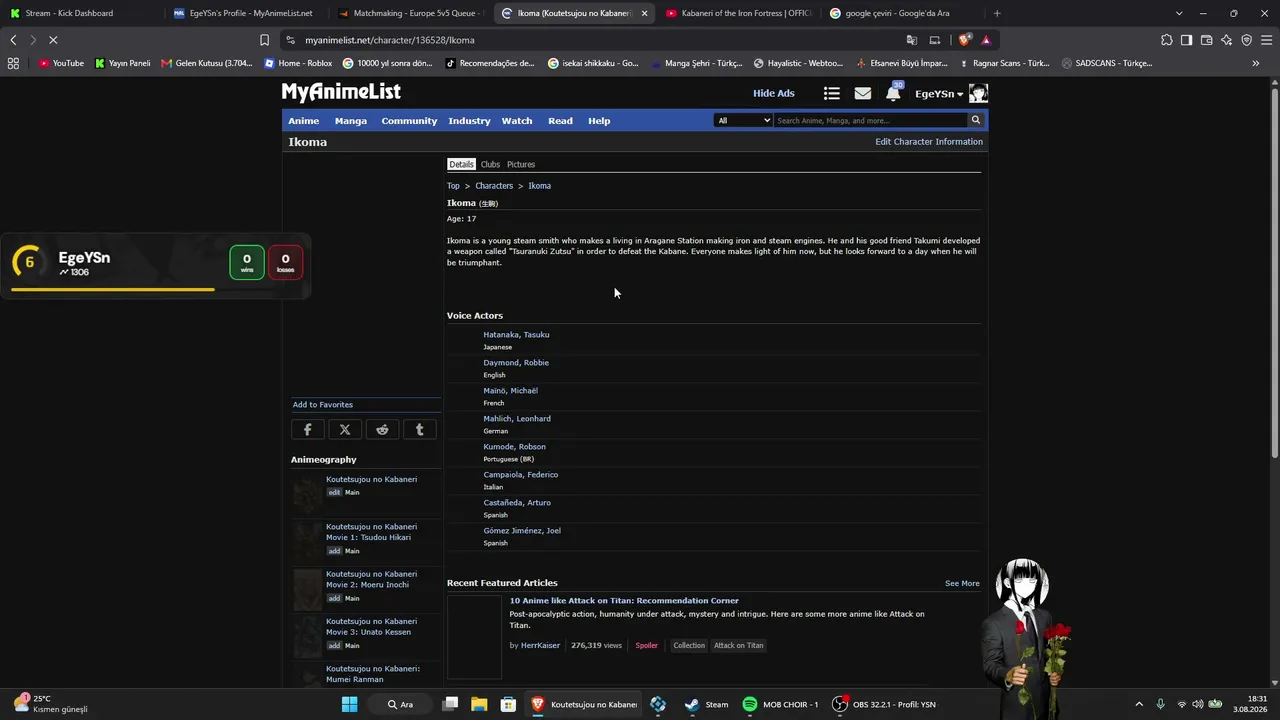Open voice actor Hatanaka, Tasuku
Viewport: 1280px width, 720px height.
[x=516, y=335]
